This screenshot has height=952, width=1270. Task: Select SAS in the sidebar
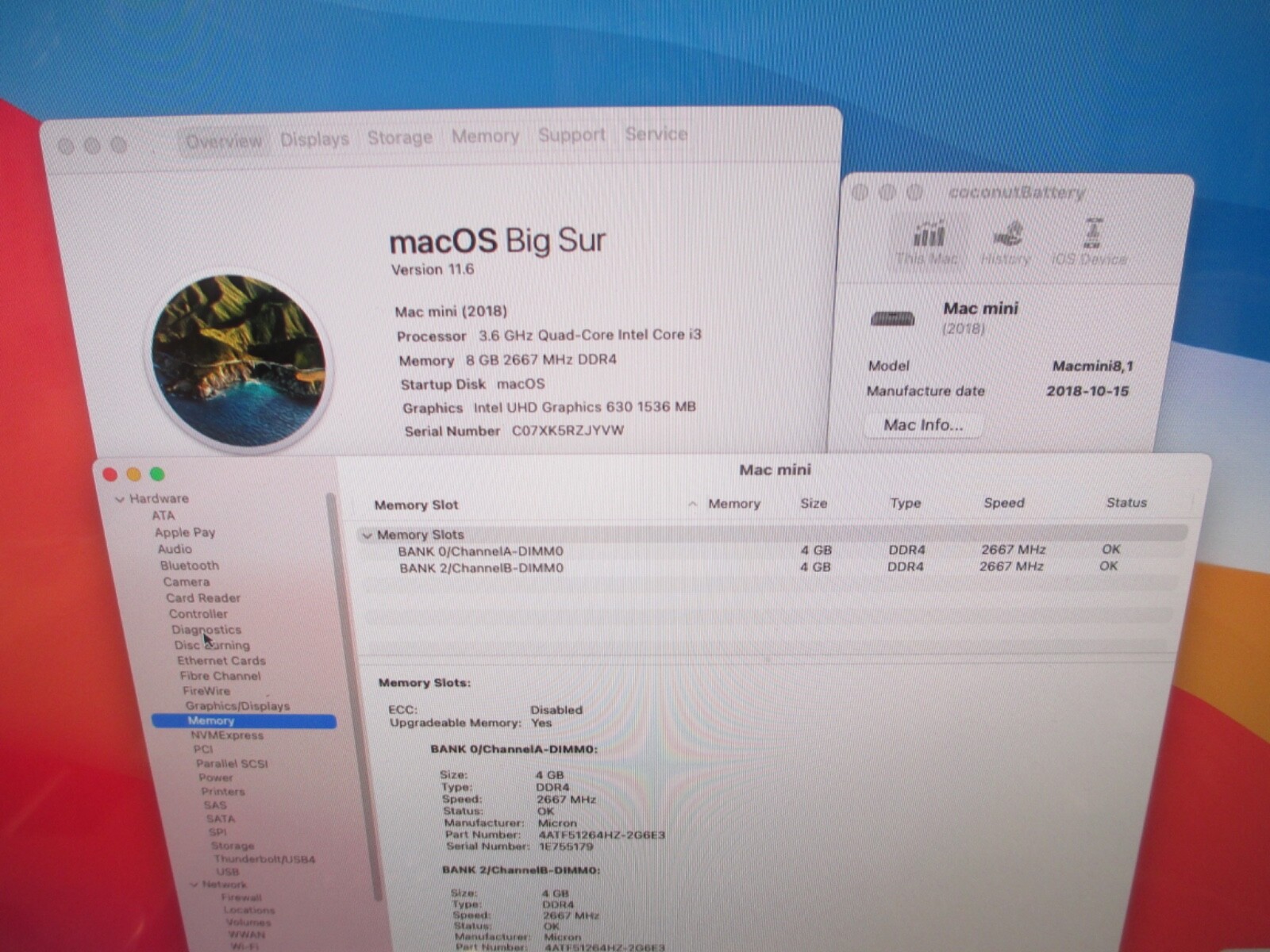[214, 805]
